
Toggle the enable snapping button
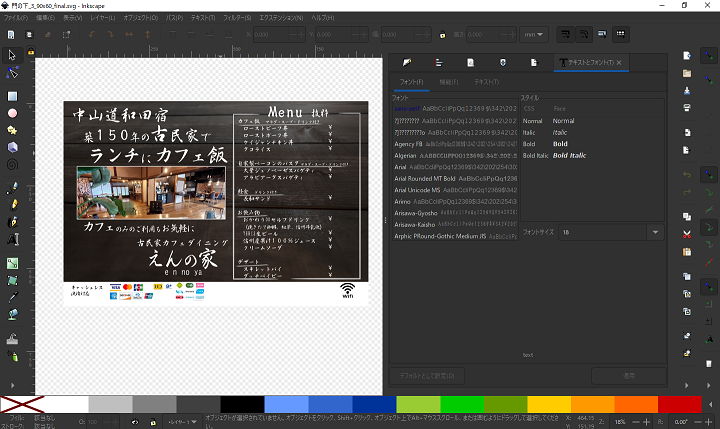pos(709,56)
